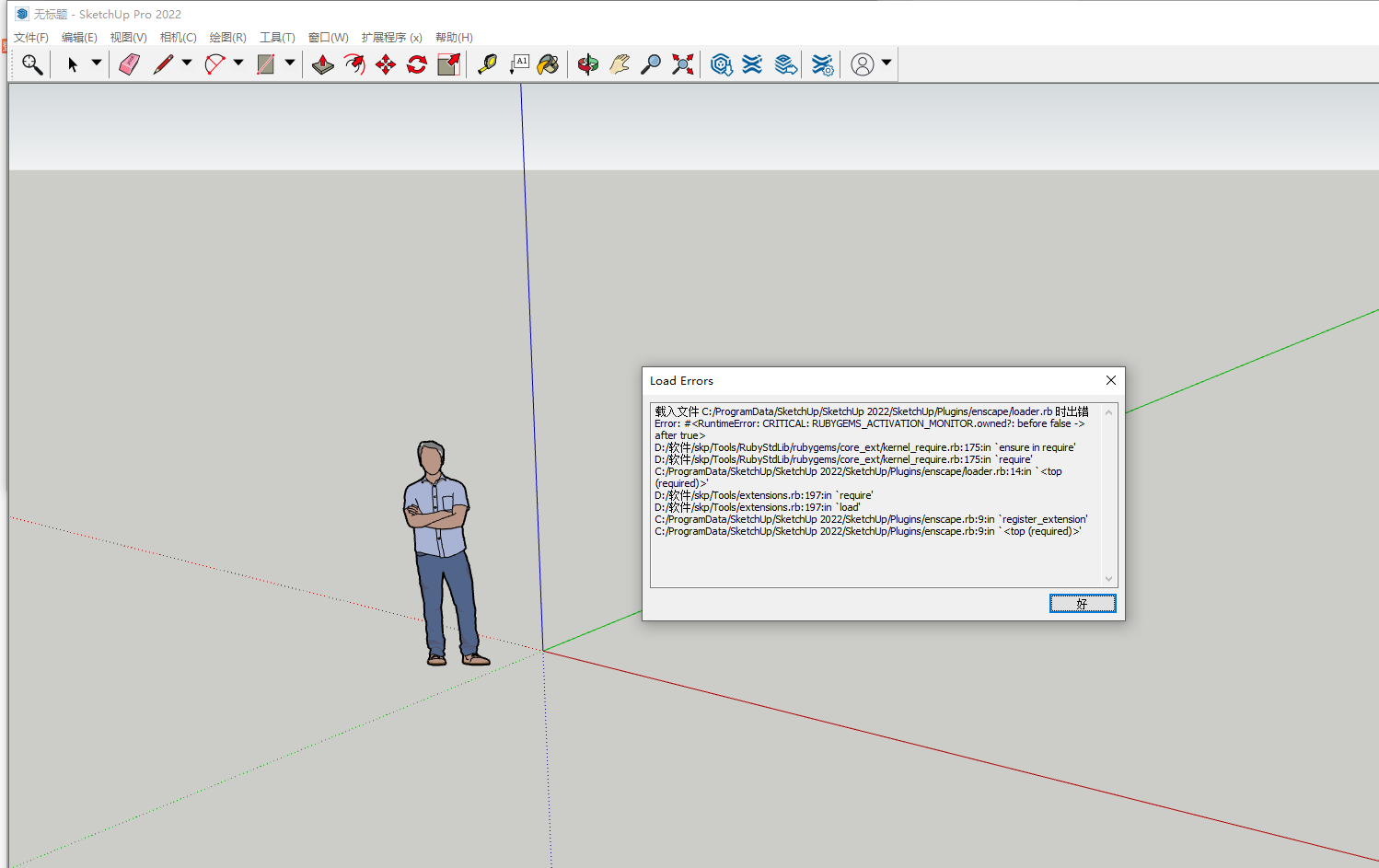Select the Push/Pull tool
Viewport: 1379px width, 868px height.
(322, 64)
